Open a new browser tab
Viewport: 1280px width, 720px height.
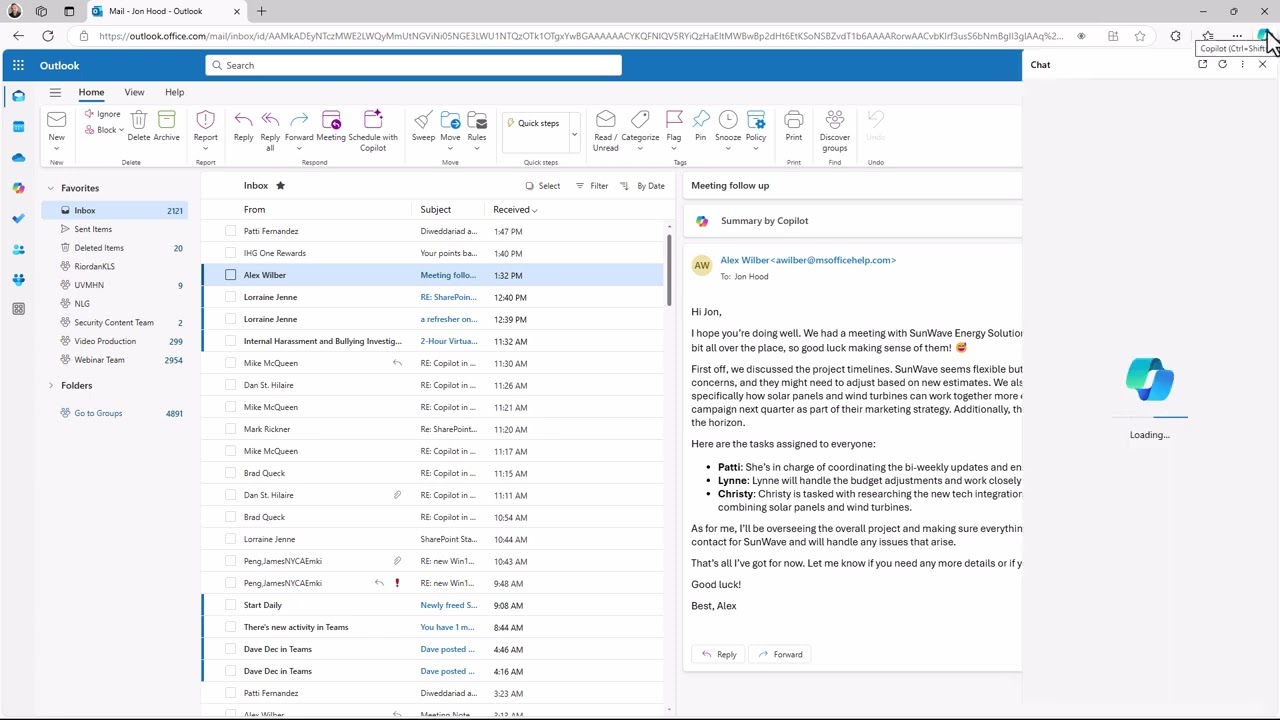(261, 11)
